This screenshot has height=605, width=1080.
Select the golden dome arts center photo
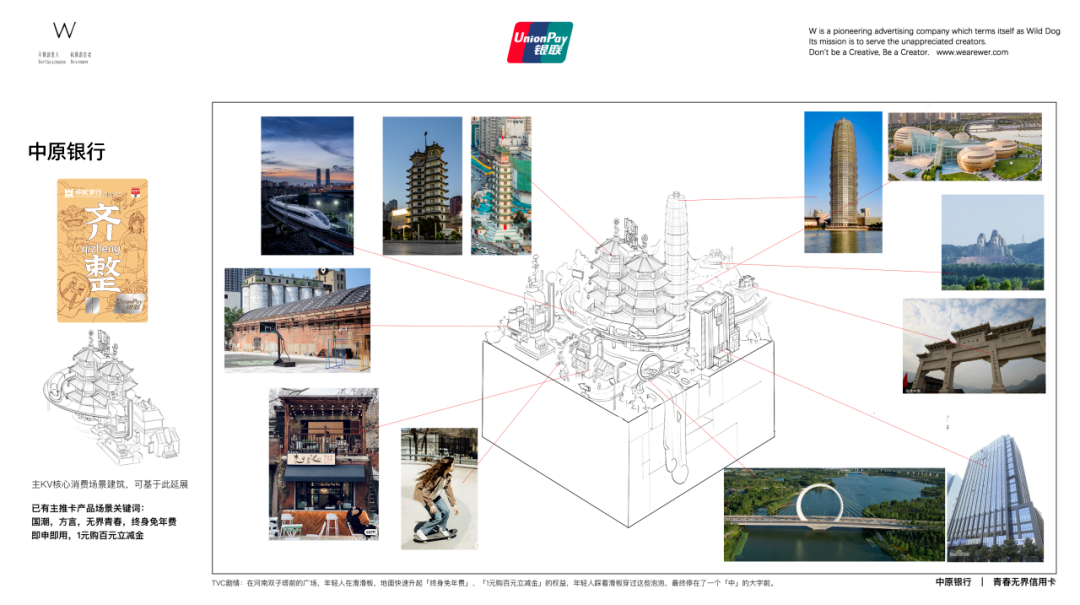[x=964, y=147]
